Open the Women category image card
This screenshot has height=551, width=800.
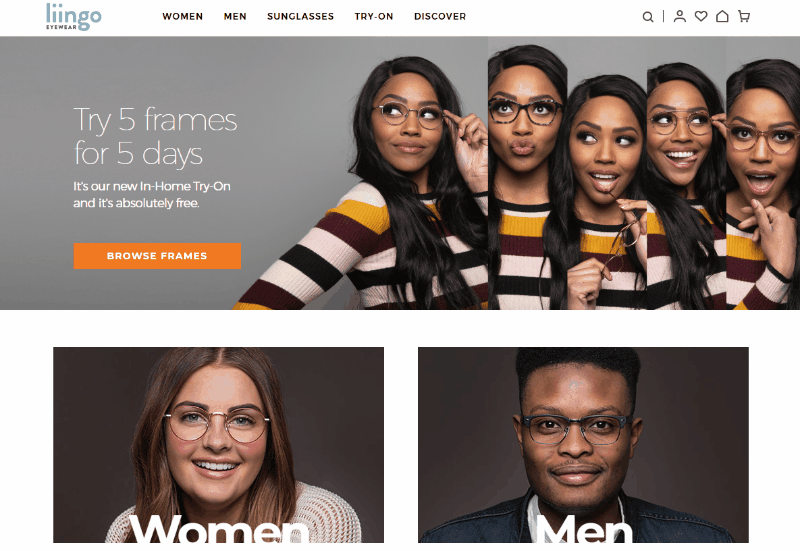[x=218, y=445]
